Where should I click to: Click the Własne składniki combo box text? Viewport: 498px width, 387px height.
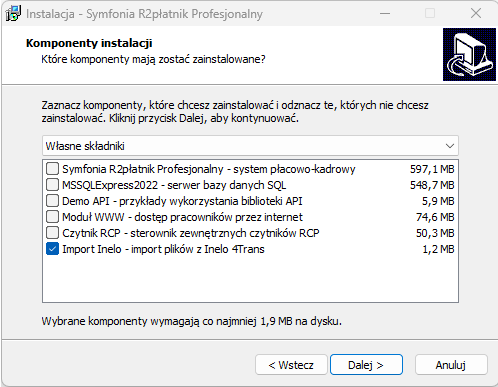pyautogui.click(x=85, y=146)
